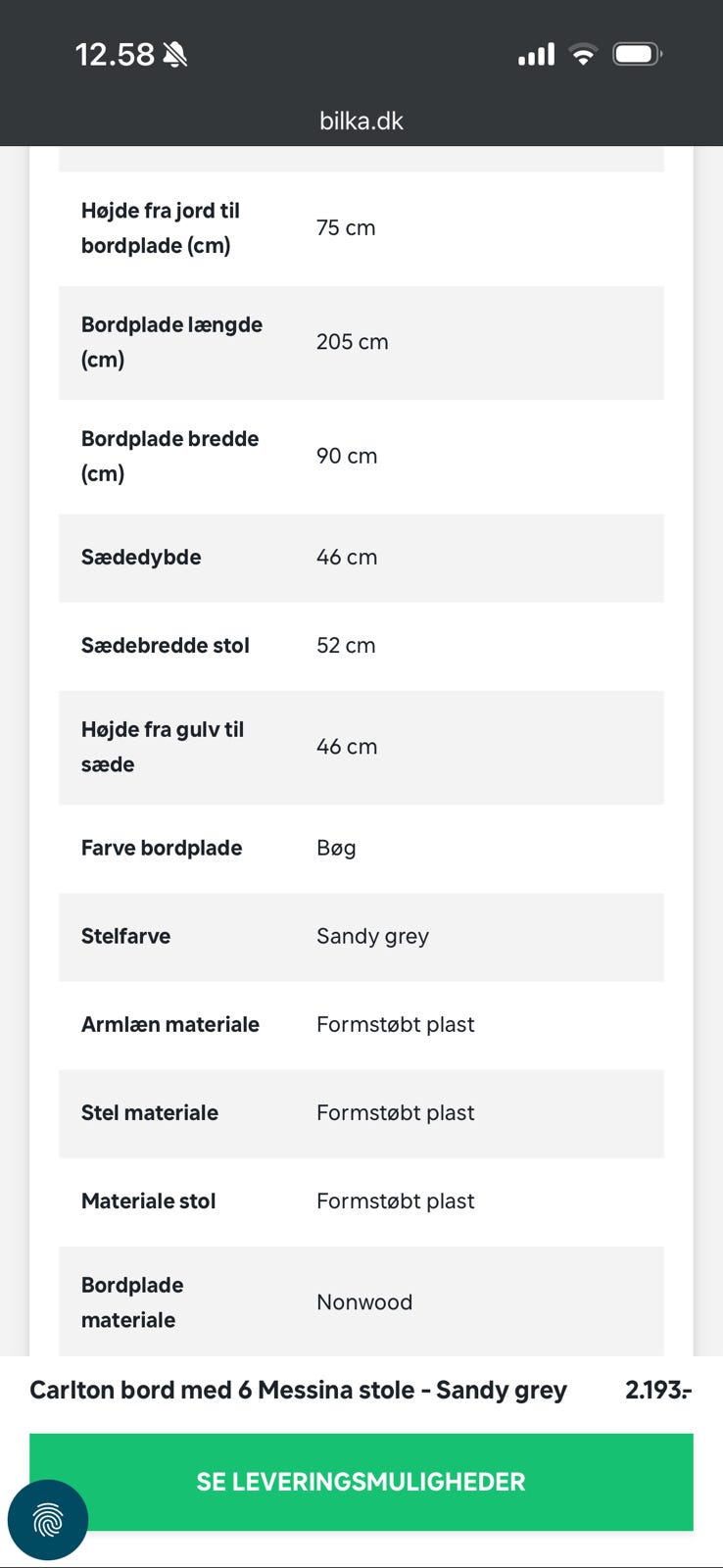Select the Farve bordplade value Bøg
Screen dimensions: 723x1568
click(x=336, y=849)
